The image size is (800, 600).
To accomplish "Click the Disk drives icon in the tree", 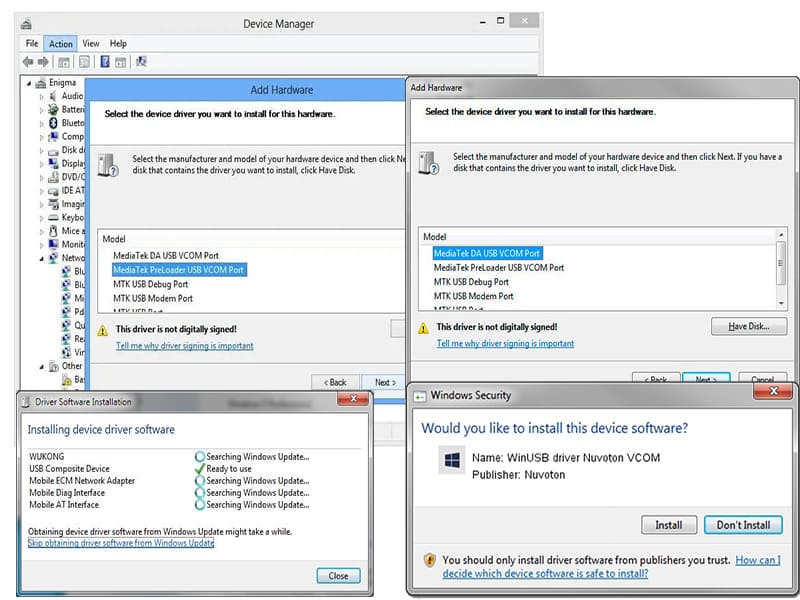I will coord(53,151).
